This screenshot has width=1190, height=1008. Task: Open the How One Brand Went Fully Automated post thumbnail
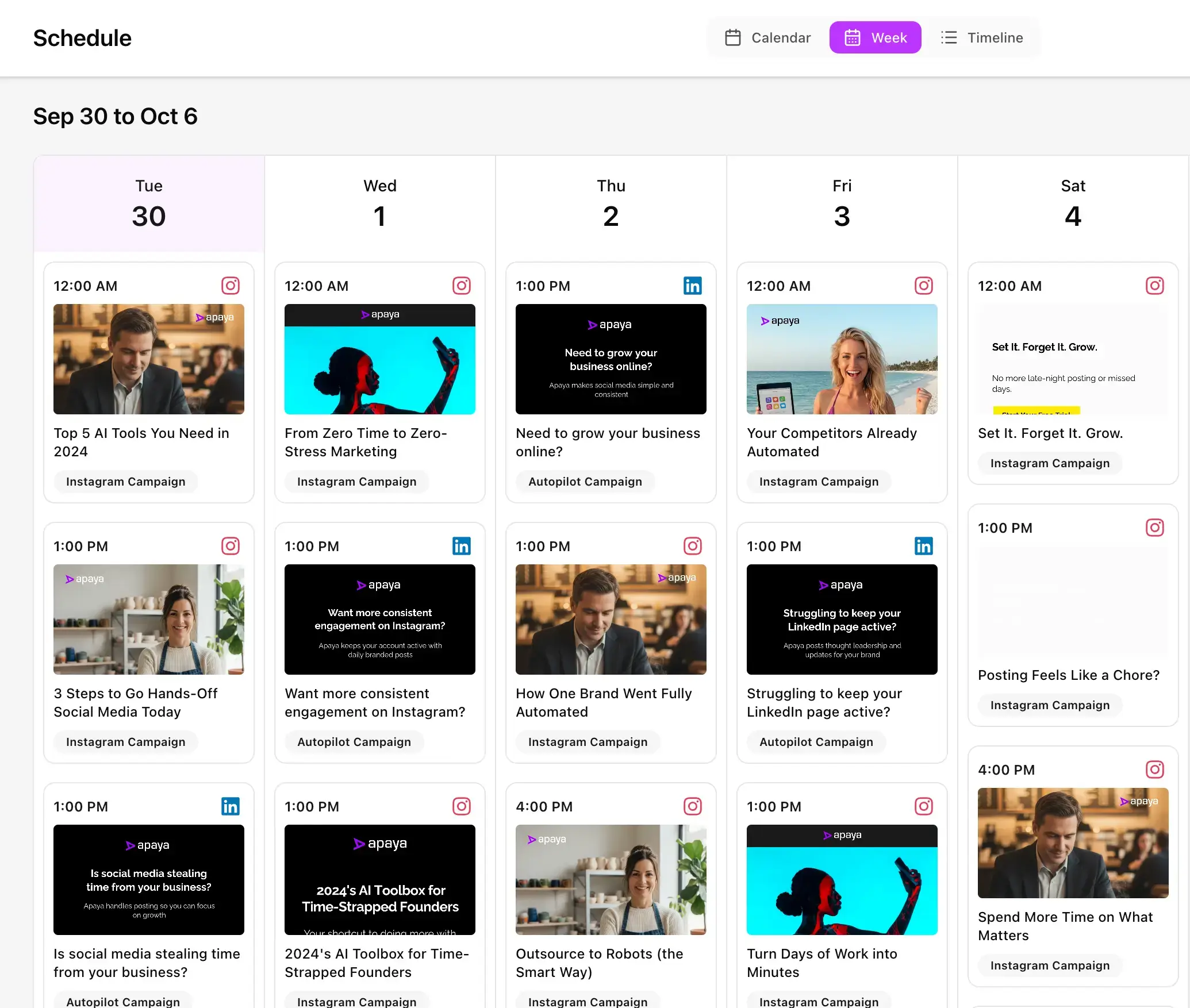point(611,620)
